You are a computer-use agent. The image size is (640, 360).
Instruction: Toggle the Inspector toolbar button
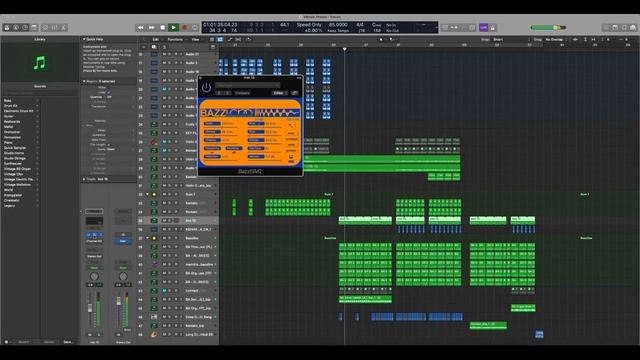click(16, 27)
